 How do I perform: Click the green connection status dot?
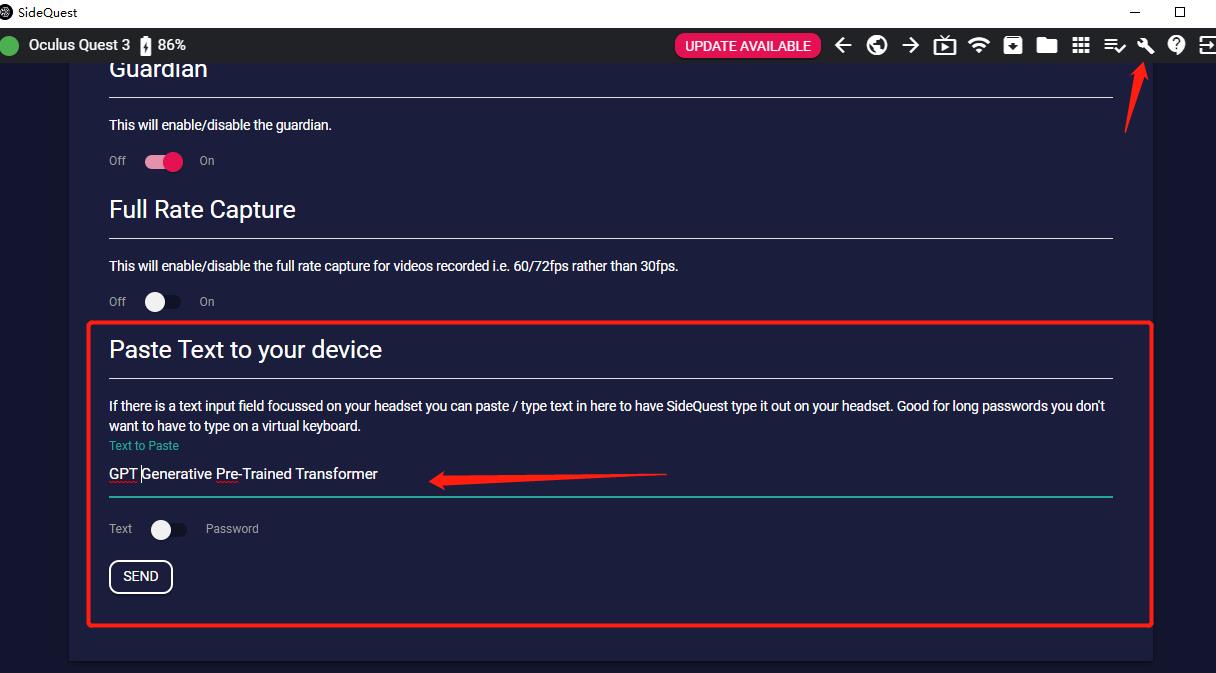[10, 45]
